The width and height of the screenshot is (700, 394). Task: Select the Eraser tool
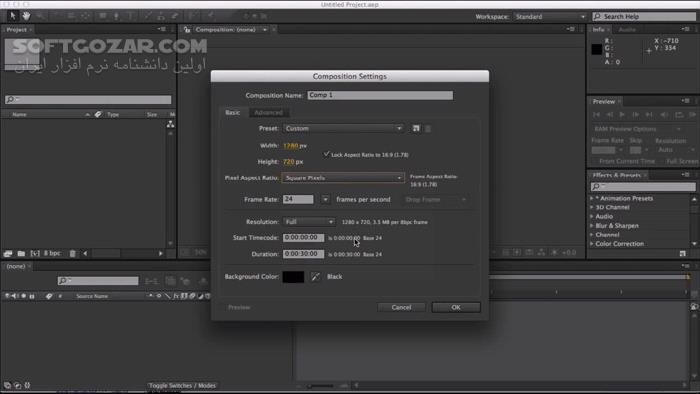(x=175, y=16)
